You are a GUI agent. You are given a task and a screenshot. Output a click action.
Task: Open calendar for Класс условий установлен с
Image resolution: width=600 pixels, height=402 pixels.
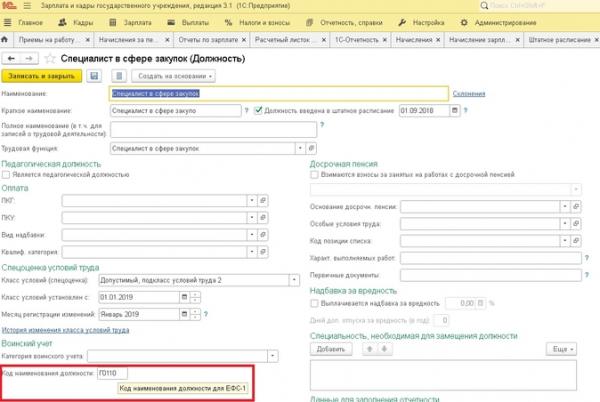pyautogui.click(x=184, y=297)
